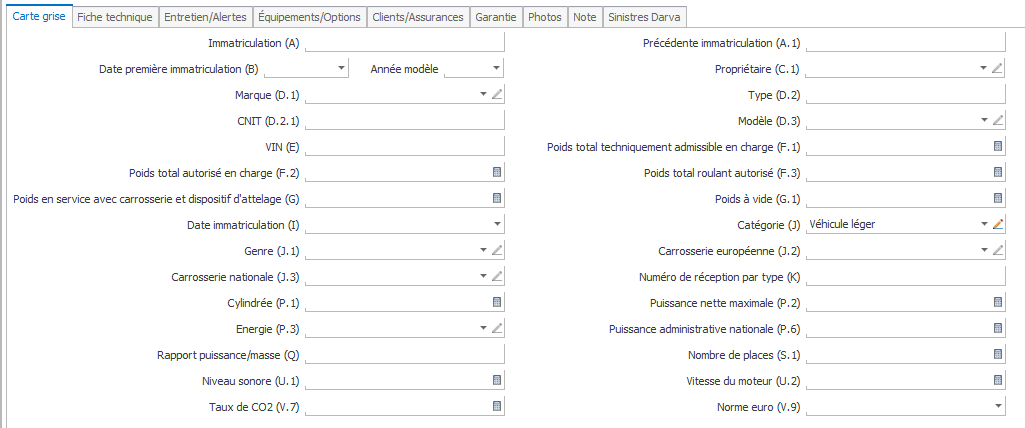
Task: Expand the Norme euro (V.9) dropdown
Action: (997, 406)
